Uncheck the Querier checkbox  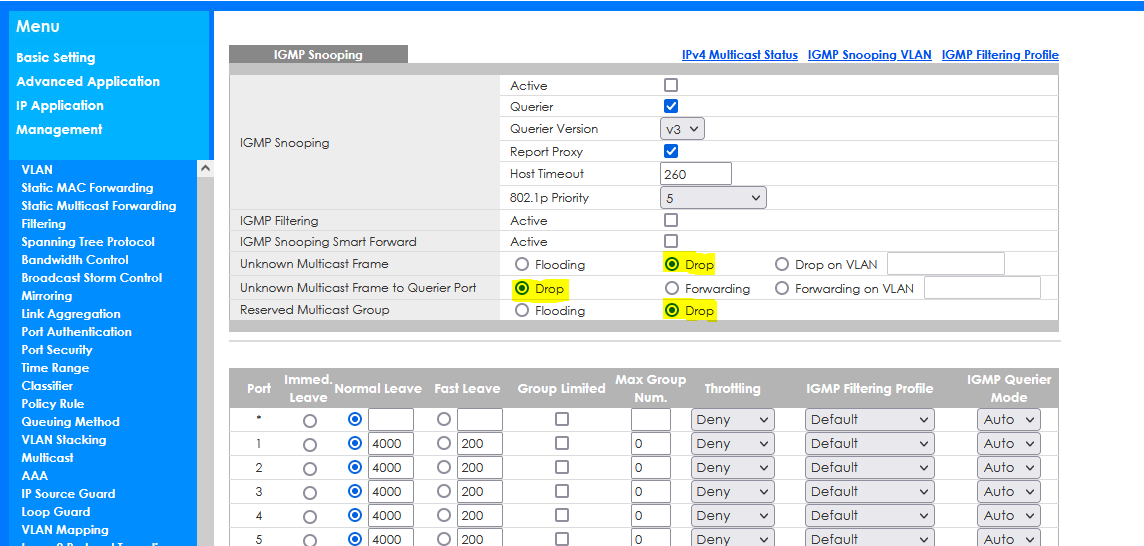pos(671,106)
